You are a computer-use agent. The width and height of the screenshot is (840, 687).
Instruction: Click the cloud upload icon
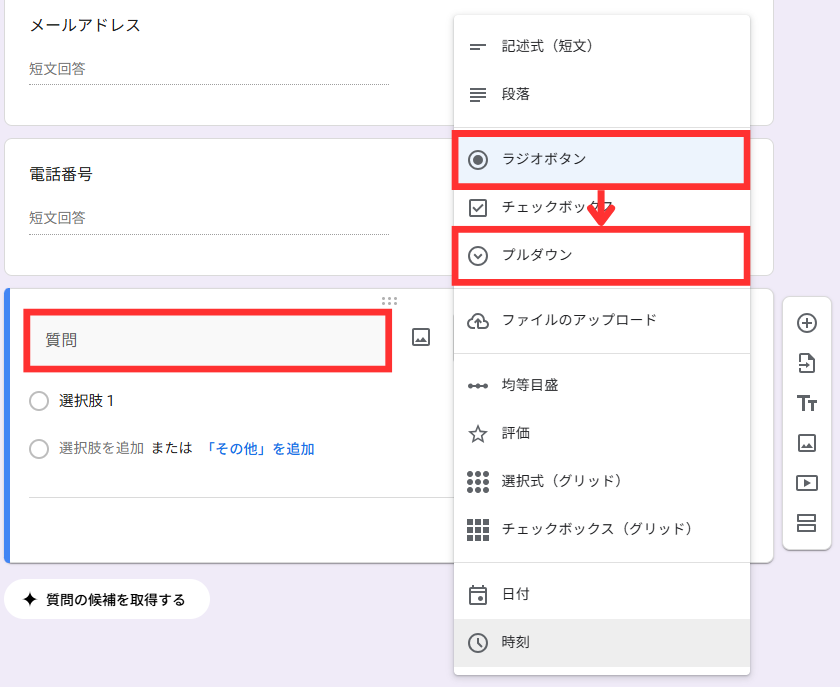click(x=478, y=321)
